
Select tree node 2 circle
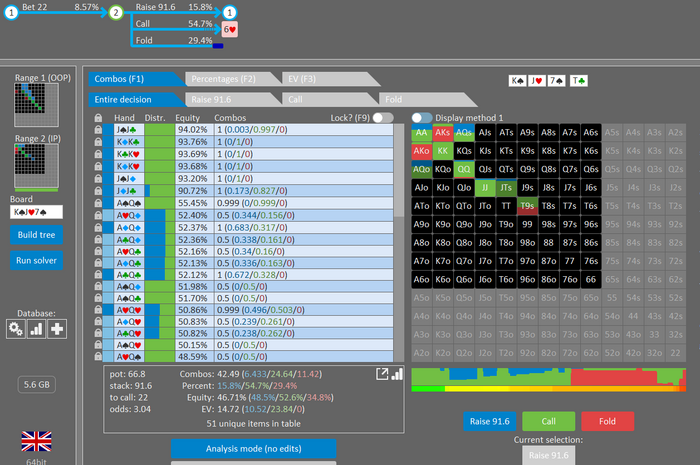pyautogui.click(x=116, y=12)
